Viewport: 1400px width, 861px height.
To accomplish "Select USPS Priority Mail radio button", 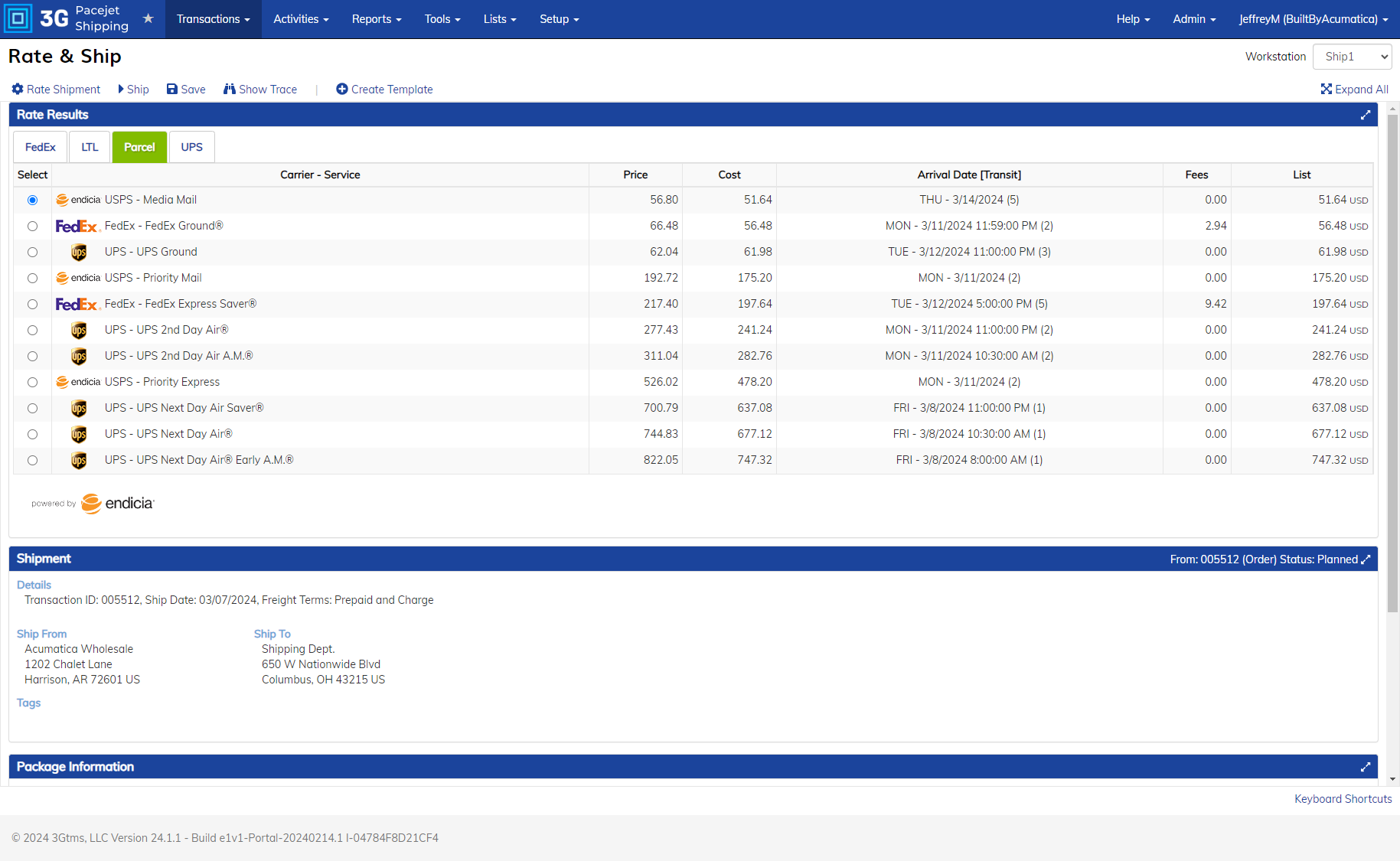I will pos(32,278).
